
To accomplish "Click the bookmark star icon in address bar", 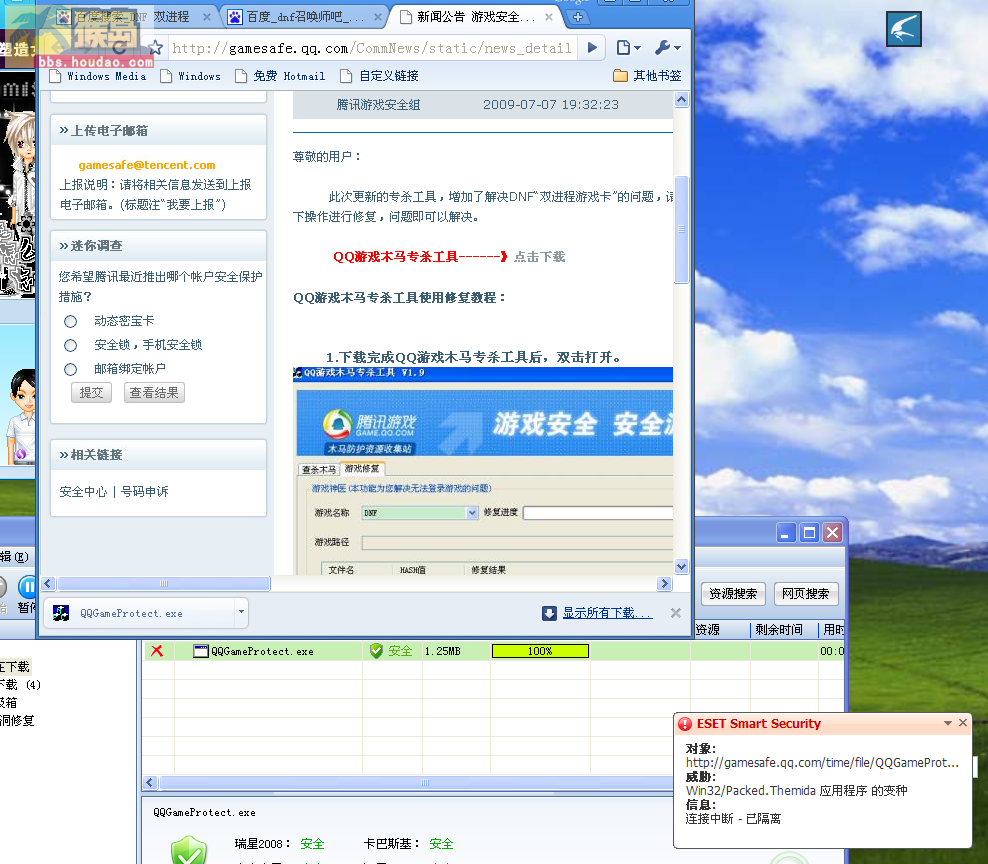I will click(x=156, y=47).
